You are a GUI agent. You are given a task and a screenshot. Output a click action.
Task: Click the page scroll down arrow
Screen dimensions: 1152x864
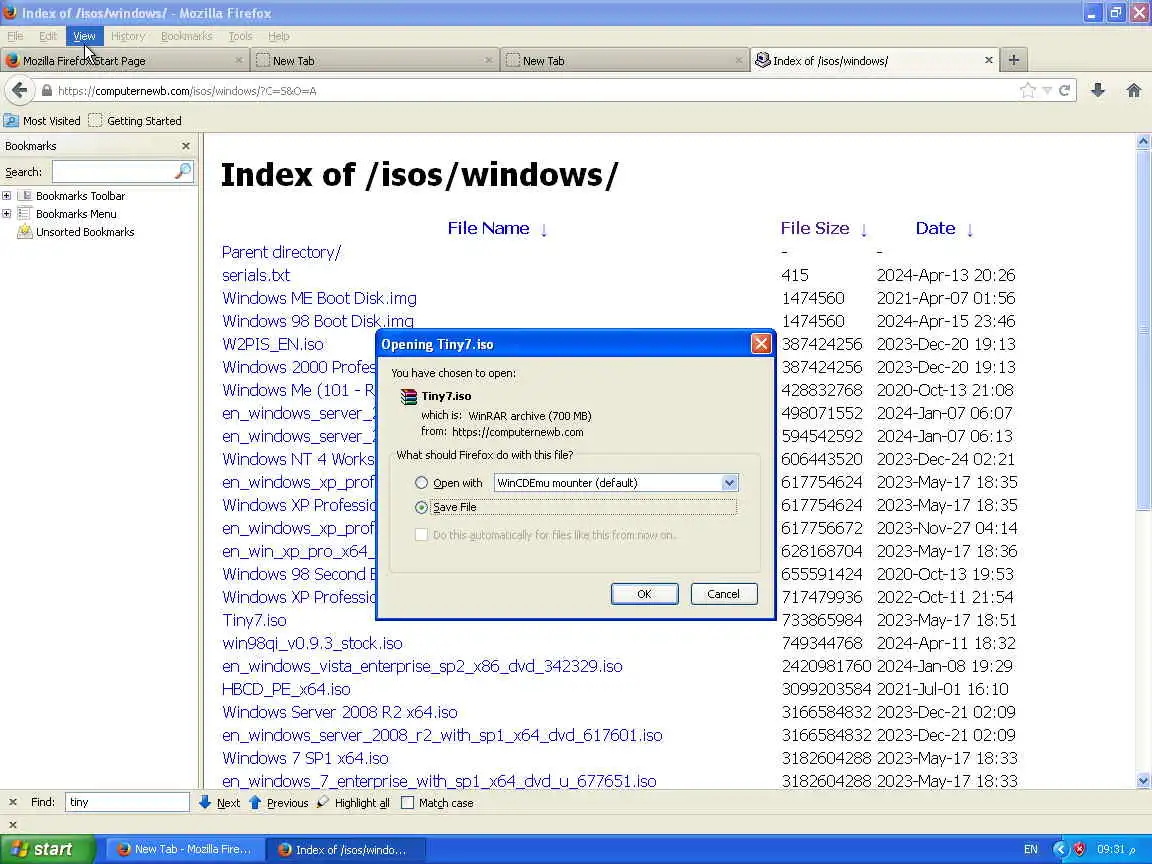coord(1143,781)
